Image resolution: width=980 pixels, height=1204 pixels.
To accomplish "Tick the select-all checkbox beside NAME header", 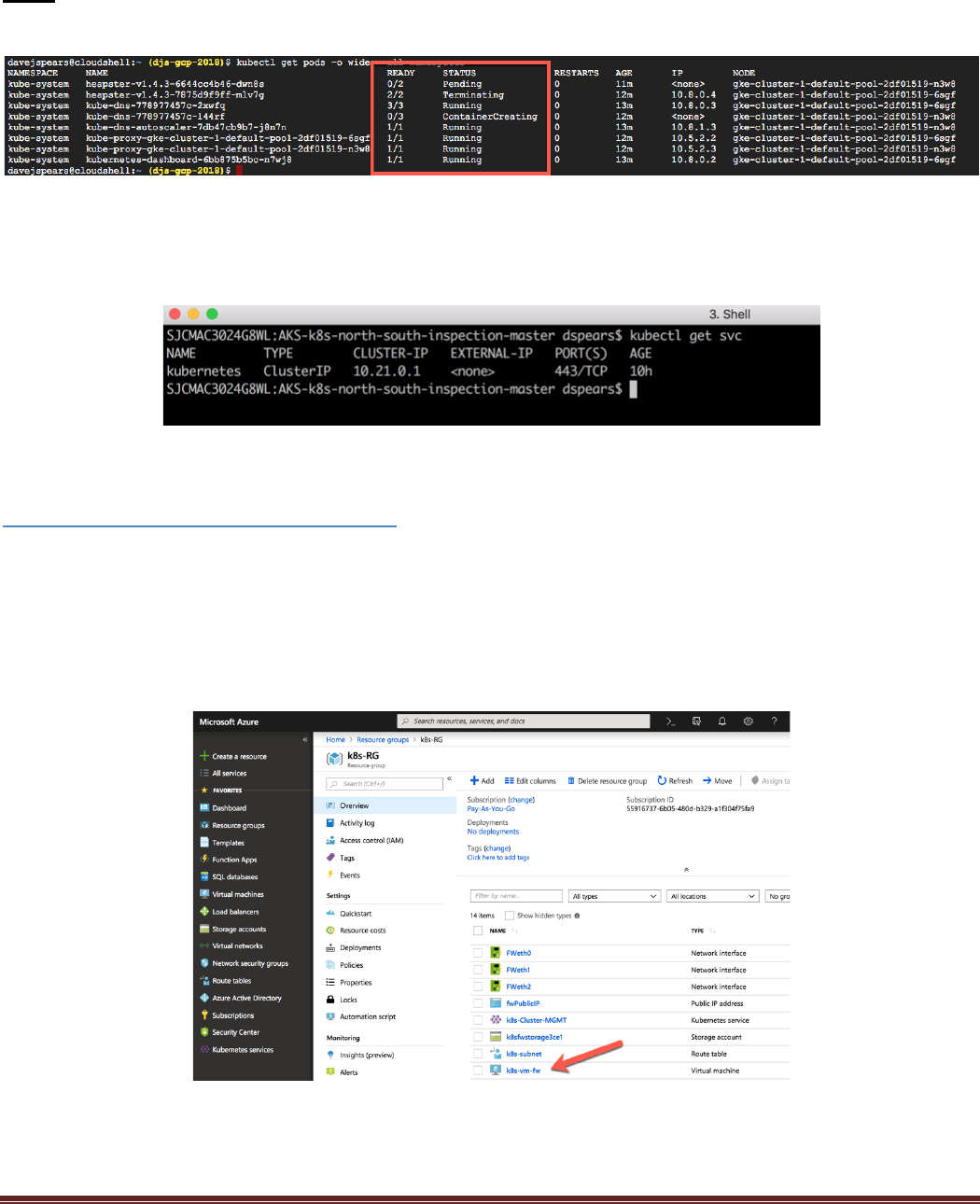I will point(478,931).
